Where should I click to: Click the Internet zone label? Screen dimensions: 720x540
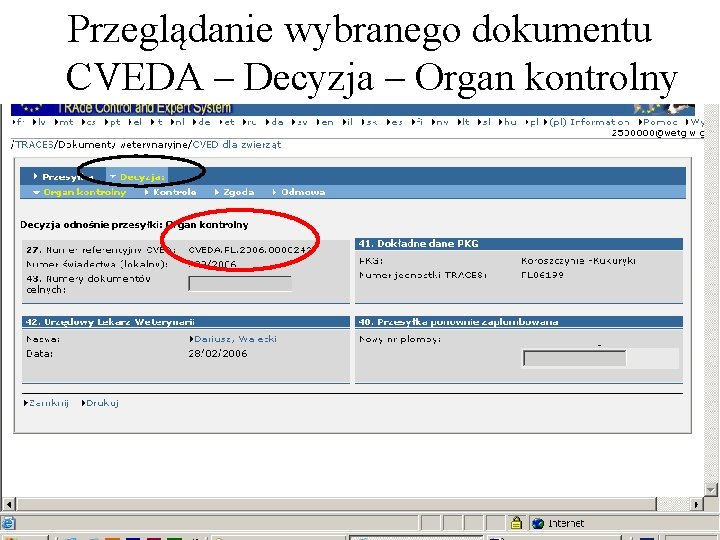click(566, 523)
